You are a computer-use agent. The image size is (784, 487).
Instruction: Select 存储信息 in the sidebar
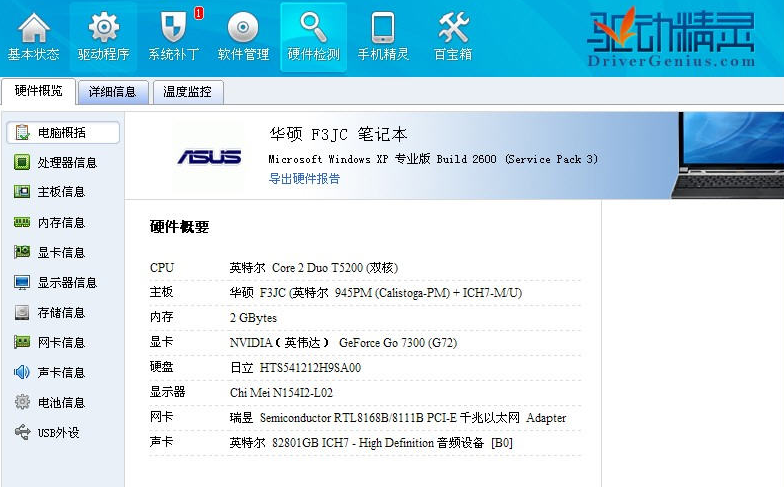63,312
